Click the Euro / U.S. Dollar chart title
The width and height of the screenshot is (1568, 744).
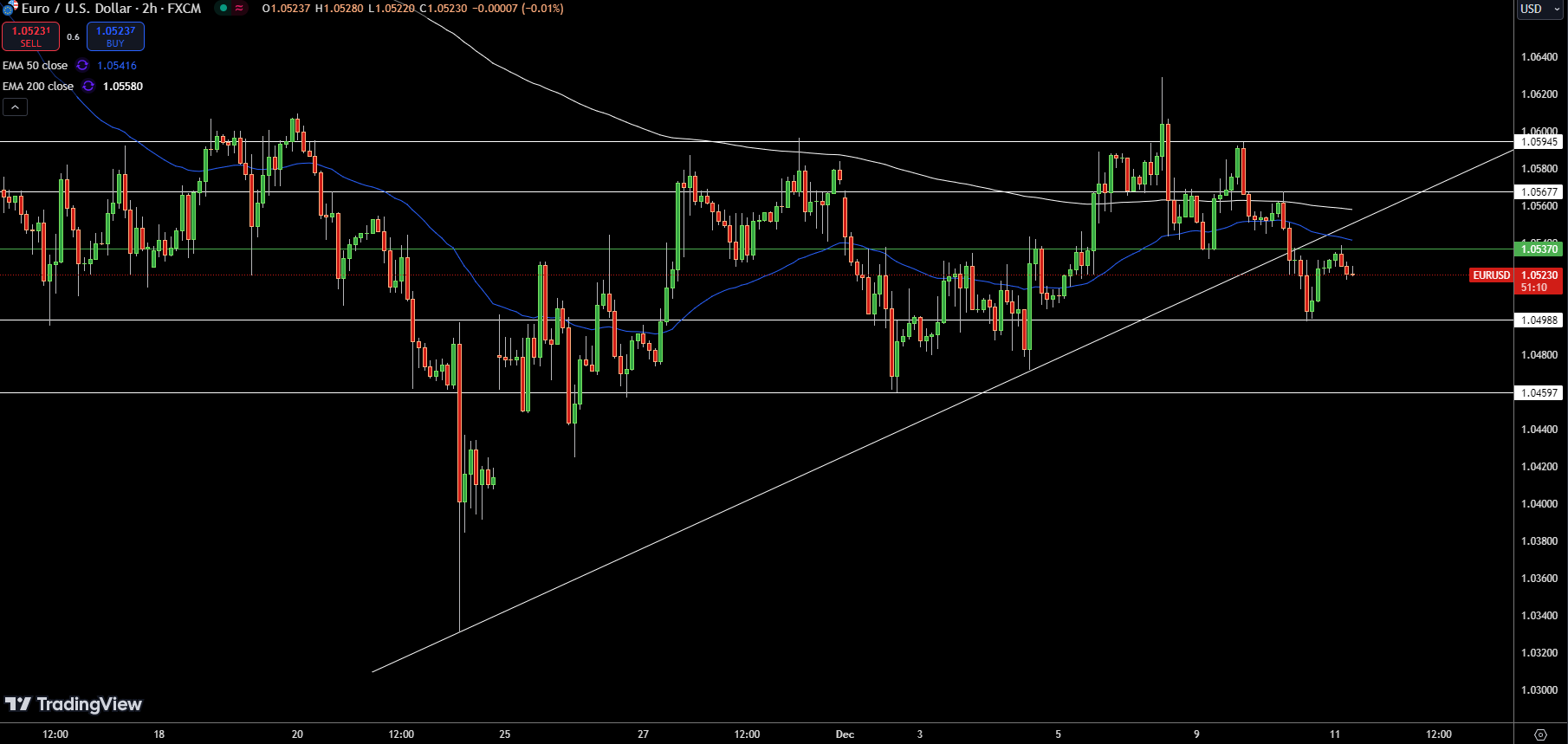tap(111, 9)
